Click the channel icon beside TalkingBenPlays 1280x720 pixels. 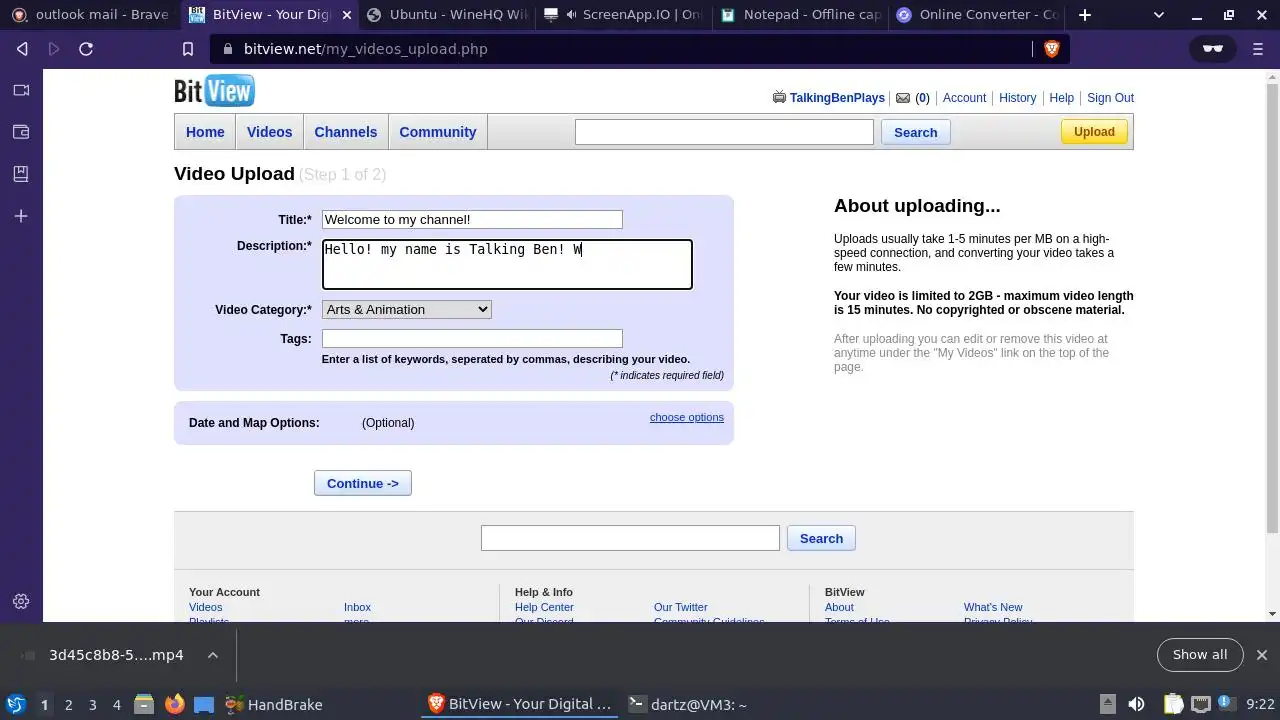[x=779, y=97]
